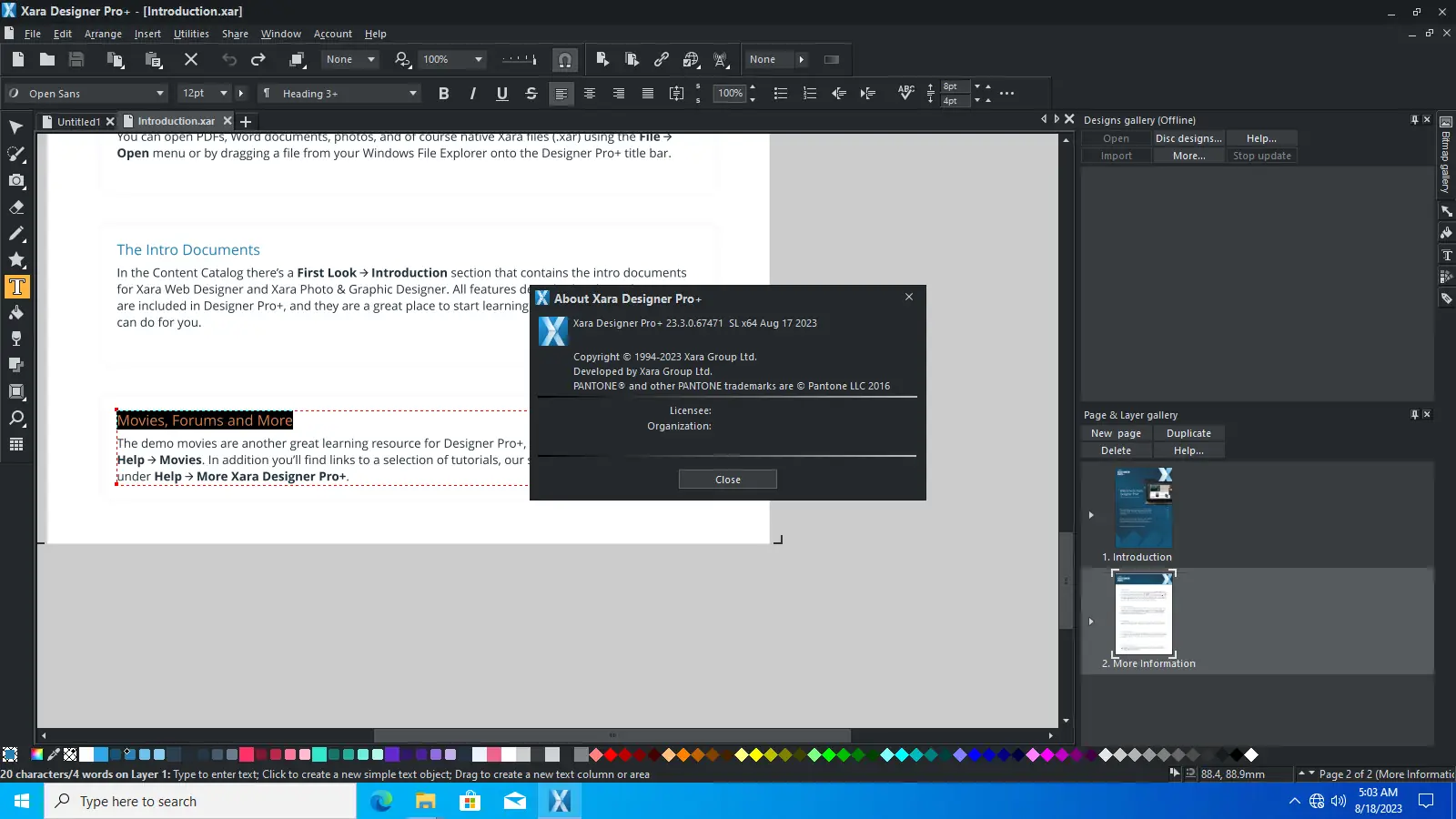The height and width of the screenshot is (819, 1456).
Task: Click the Link chain icon in toolbar
Action: tap(662, 59)
